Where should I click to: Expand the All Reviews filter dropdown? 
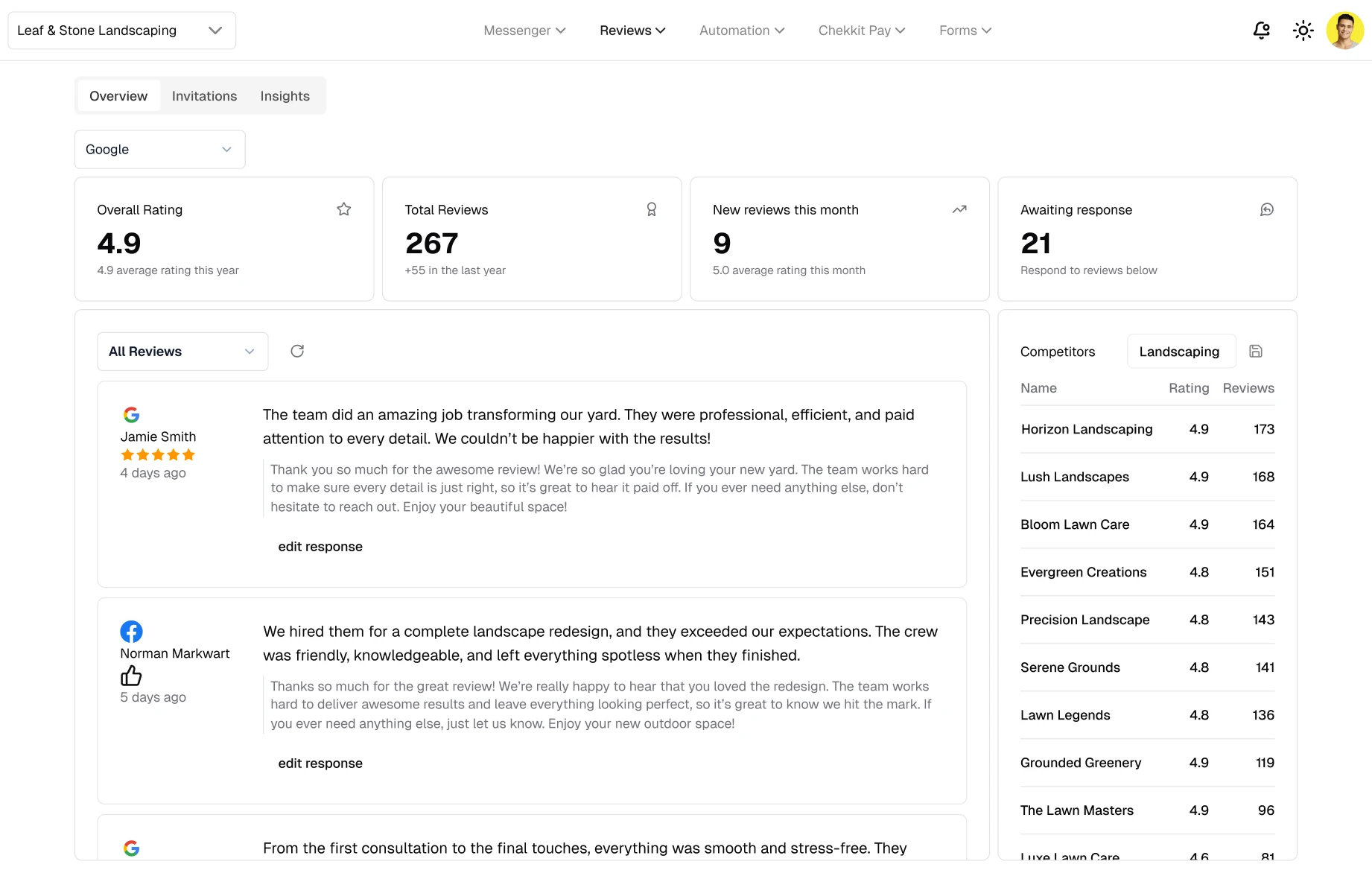[182, 351]
